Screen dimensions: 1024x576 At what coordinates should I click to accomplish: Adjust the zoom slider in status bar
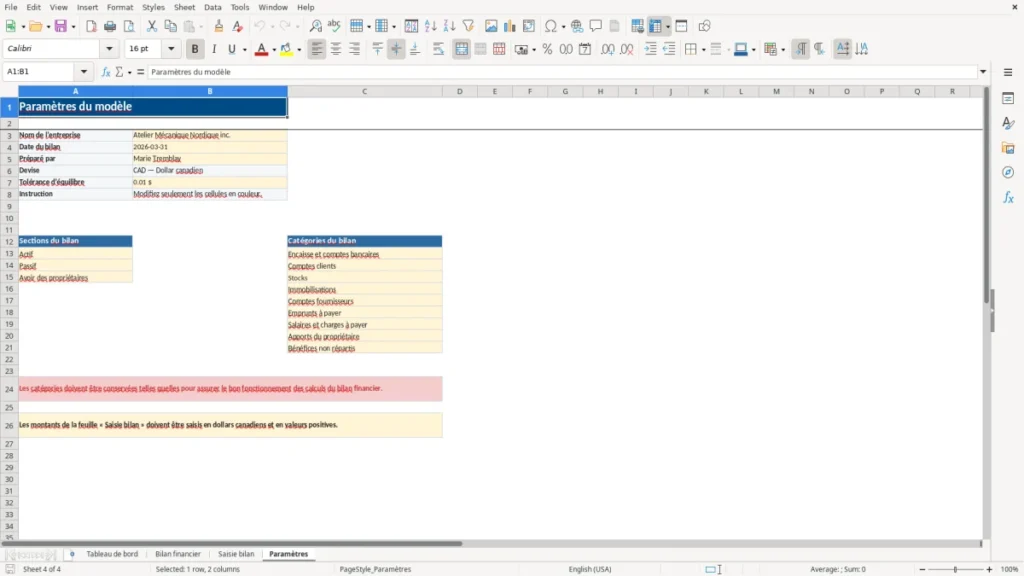click(955, 569)
